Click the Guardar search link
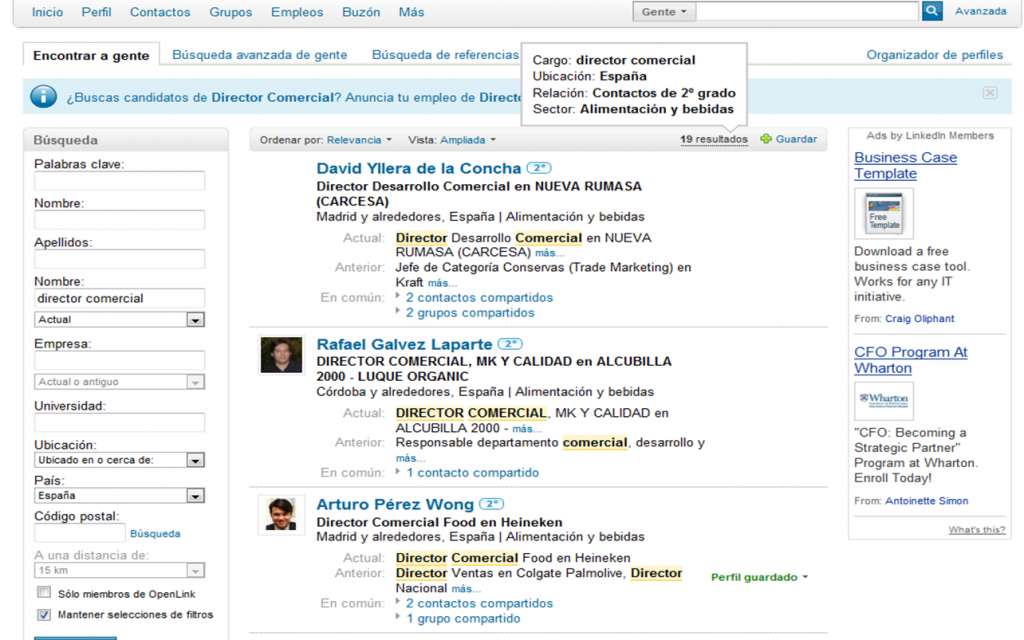Screen dimensions: 1024x640 point(796,139)
